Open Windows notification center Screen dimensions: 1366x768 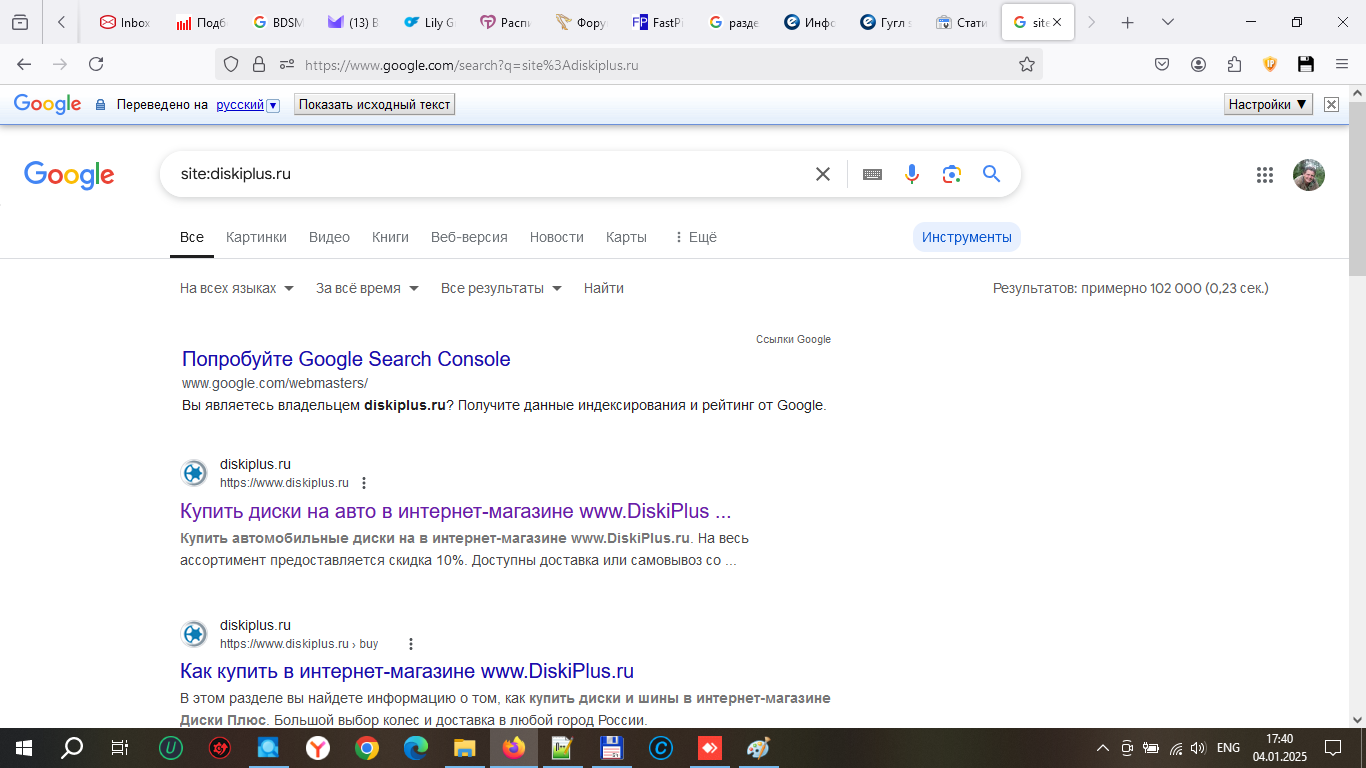[x=1332, y=747]
